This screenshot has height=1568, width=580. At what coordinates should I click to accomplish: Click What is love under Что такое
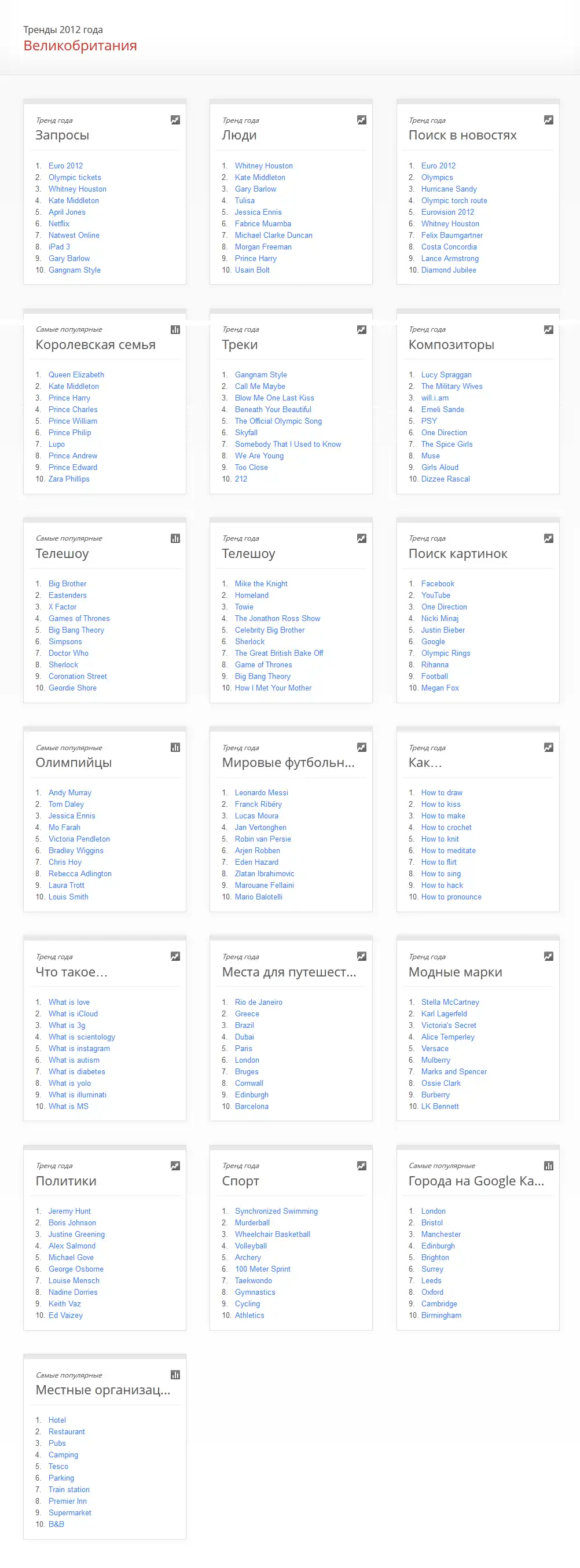(x=69, y=1002)
